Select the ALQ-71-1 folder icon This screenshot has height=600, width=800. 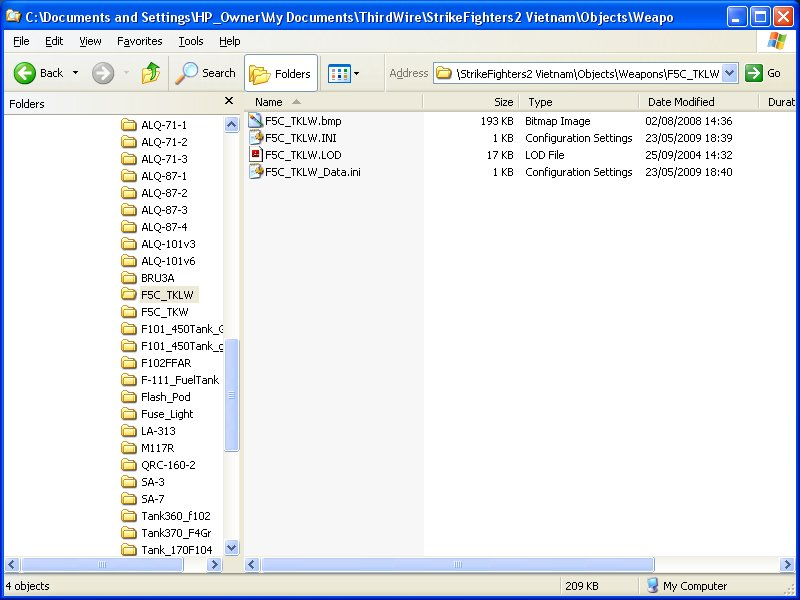click(129, 124)
